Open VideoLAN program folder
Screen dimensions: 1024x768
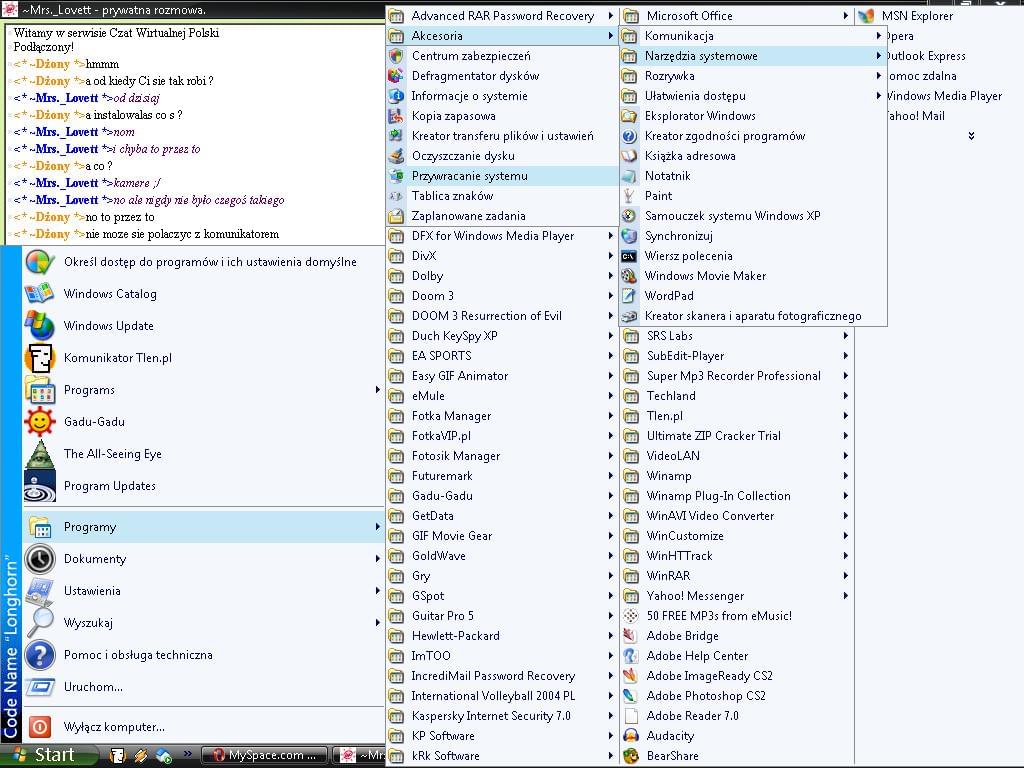point(737,456)
